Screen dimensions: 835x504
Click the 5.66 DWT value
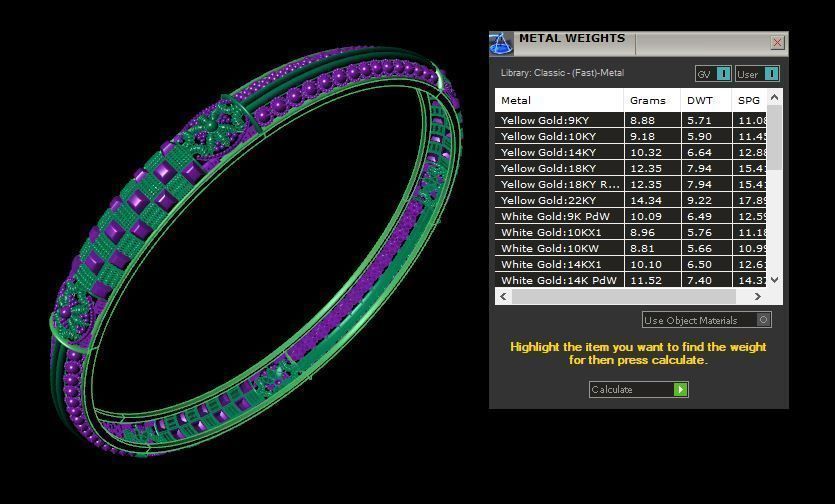[699, 248]
